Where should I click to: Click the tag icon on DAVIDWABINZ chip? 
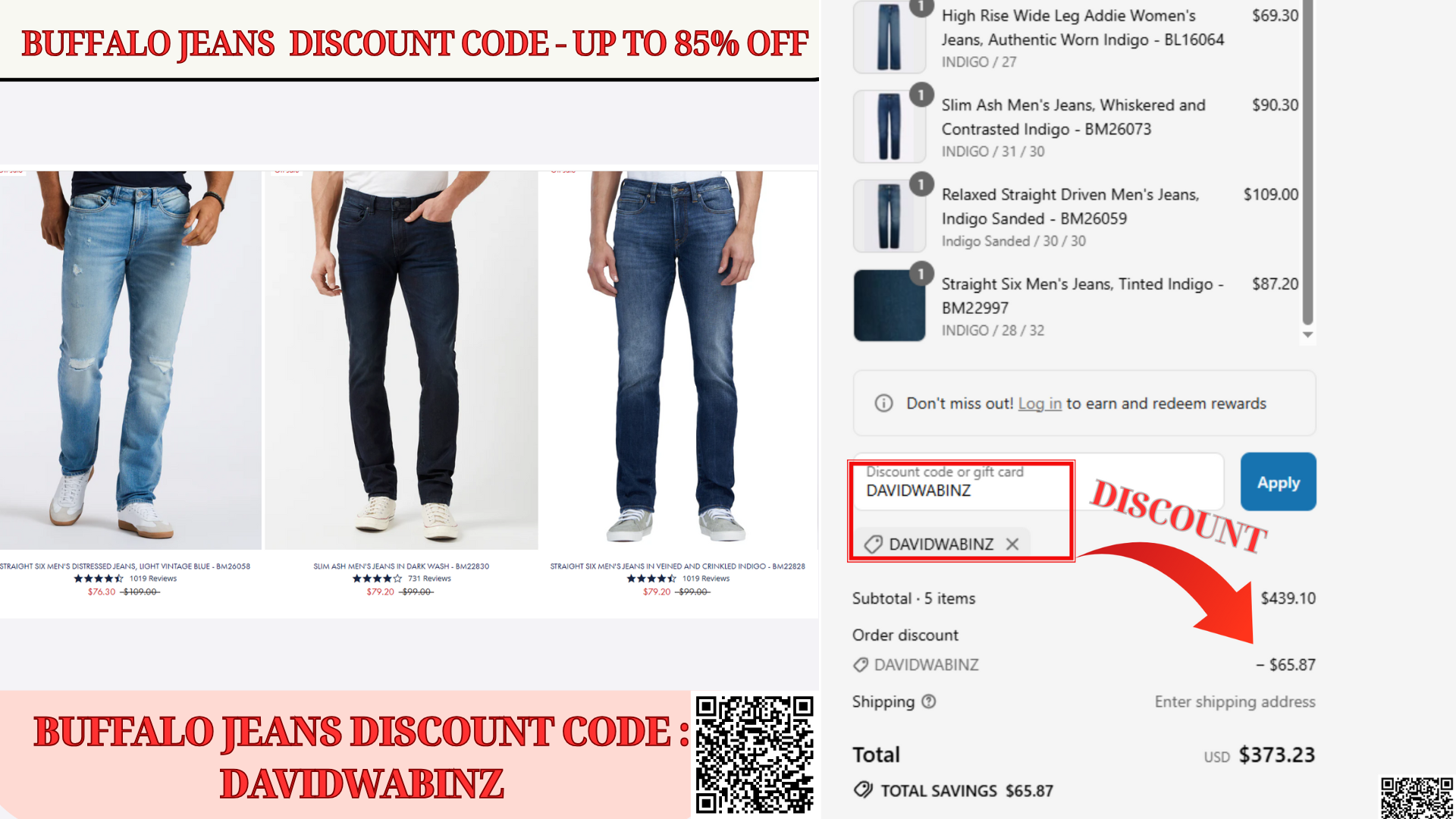click(x=874, y=544)
